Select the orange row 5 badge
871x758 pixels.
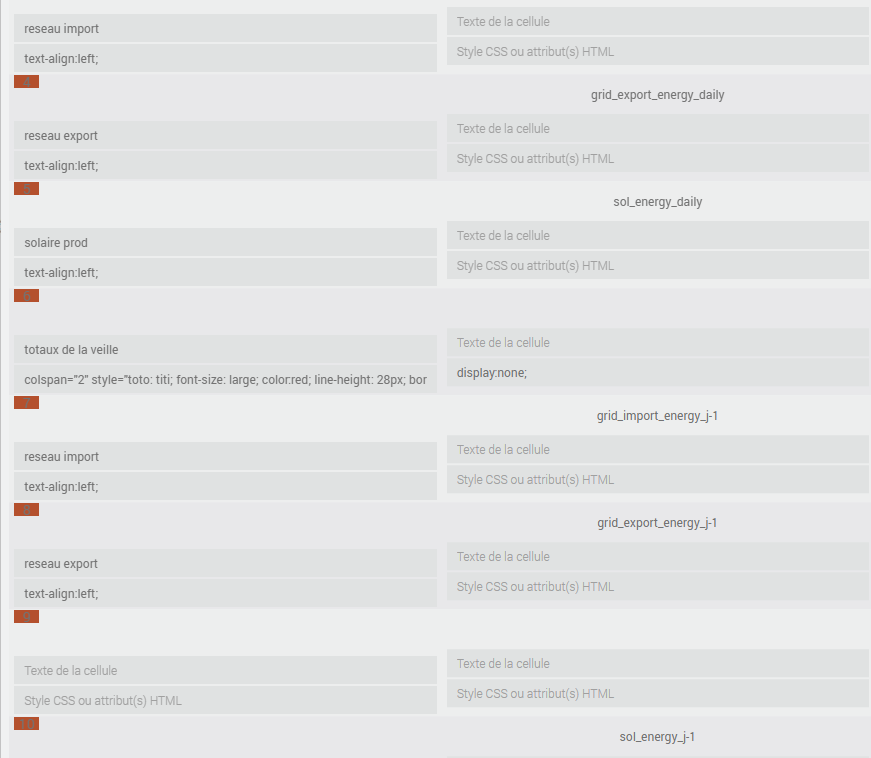coord(27,189)
